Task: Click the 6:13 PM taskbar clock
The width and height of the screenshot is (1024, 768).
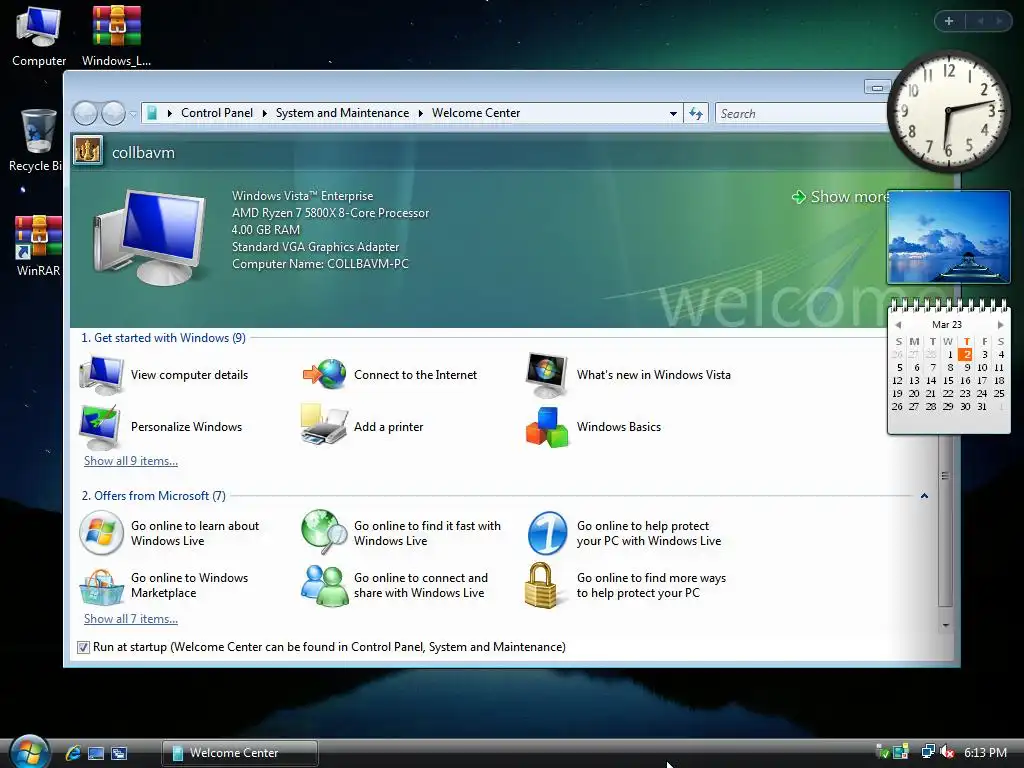Action: click(x=985, y=752)
